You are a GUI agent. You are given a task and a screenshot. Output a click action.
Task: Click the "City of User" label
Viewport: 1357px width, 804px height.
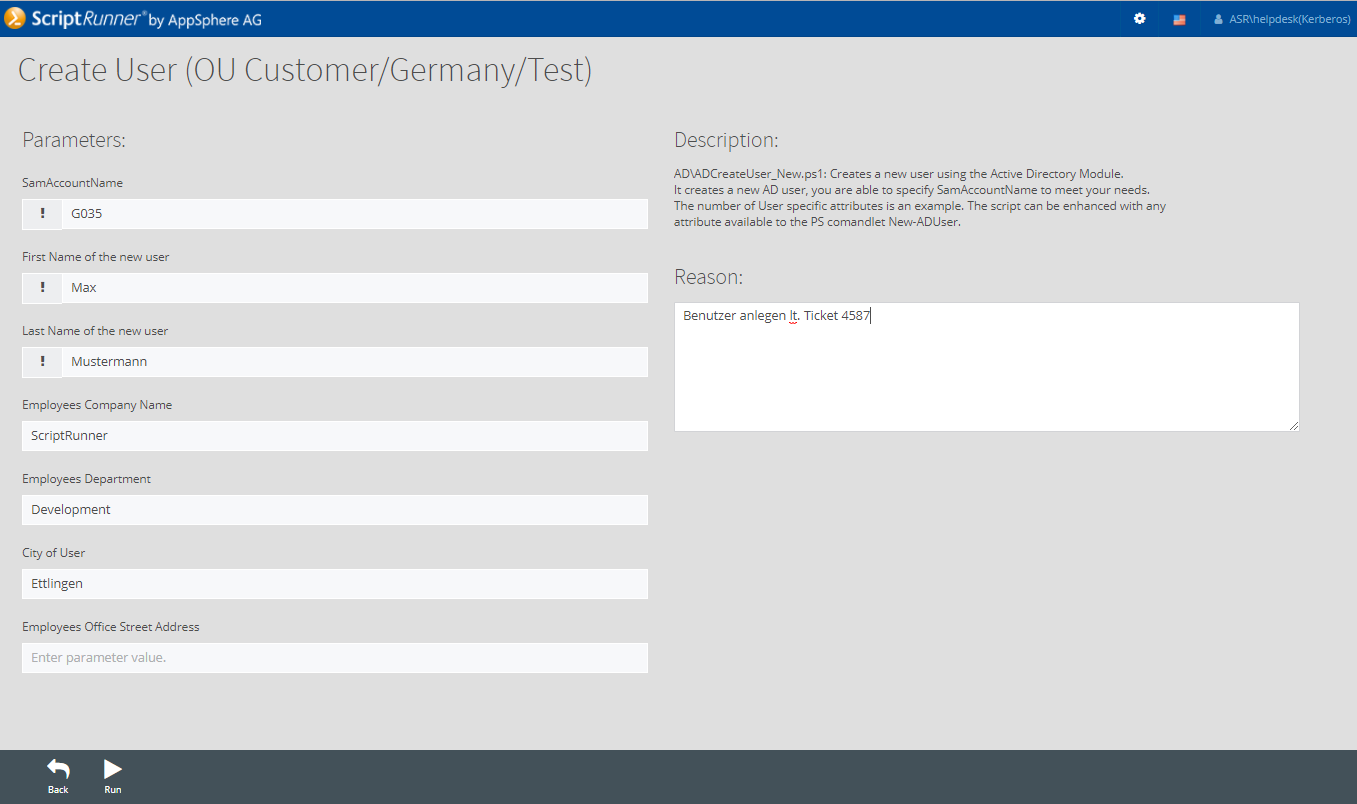(x=54, y=553)
